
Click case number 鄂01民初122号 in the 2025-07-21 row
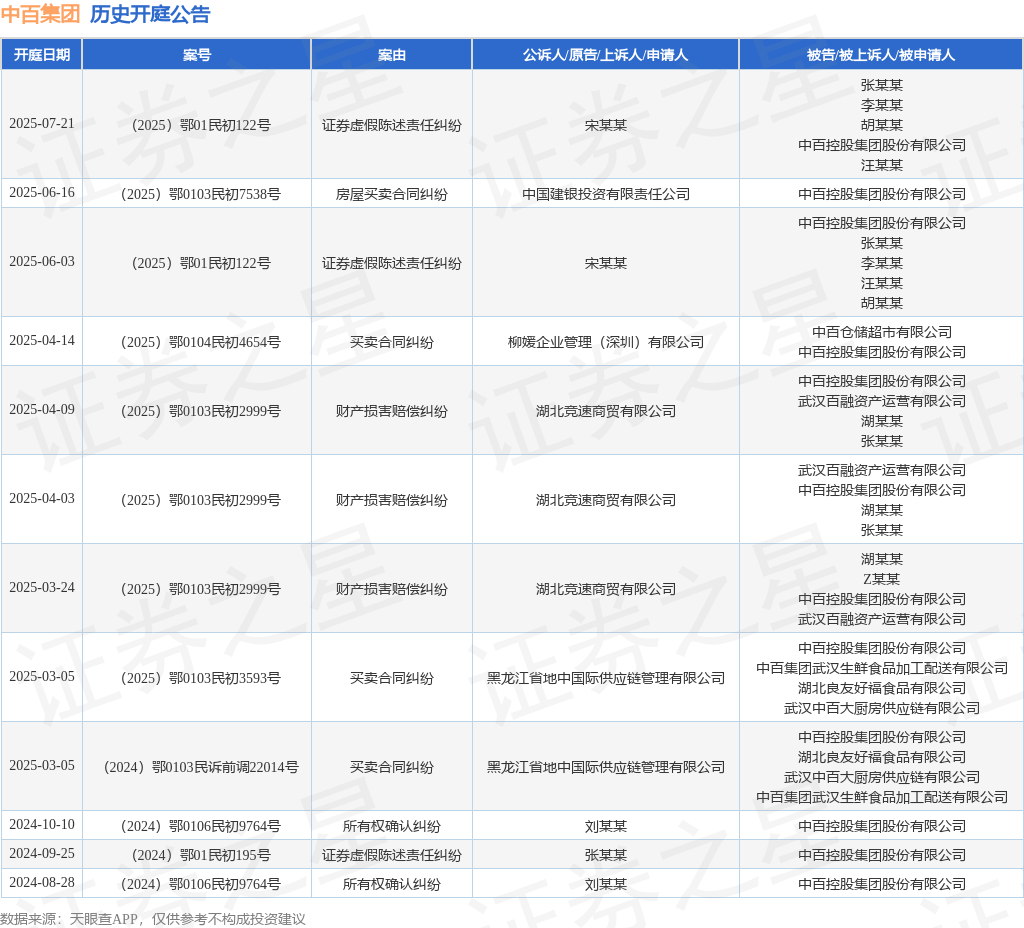(x=200, y=125)
